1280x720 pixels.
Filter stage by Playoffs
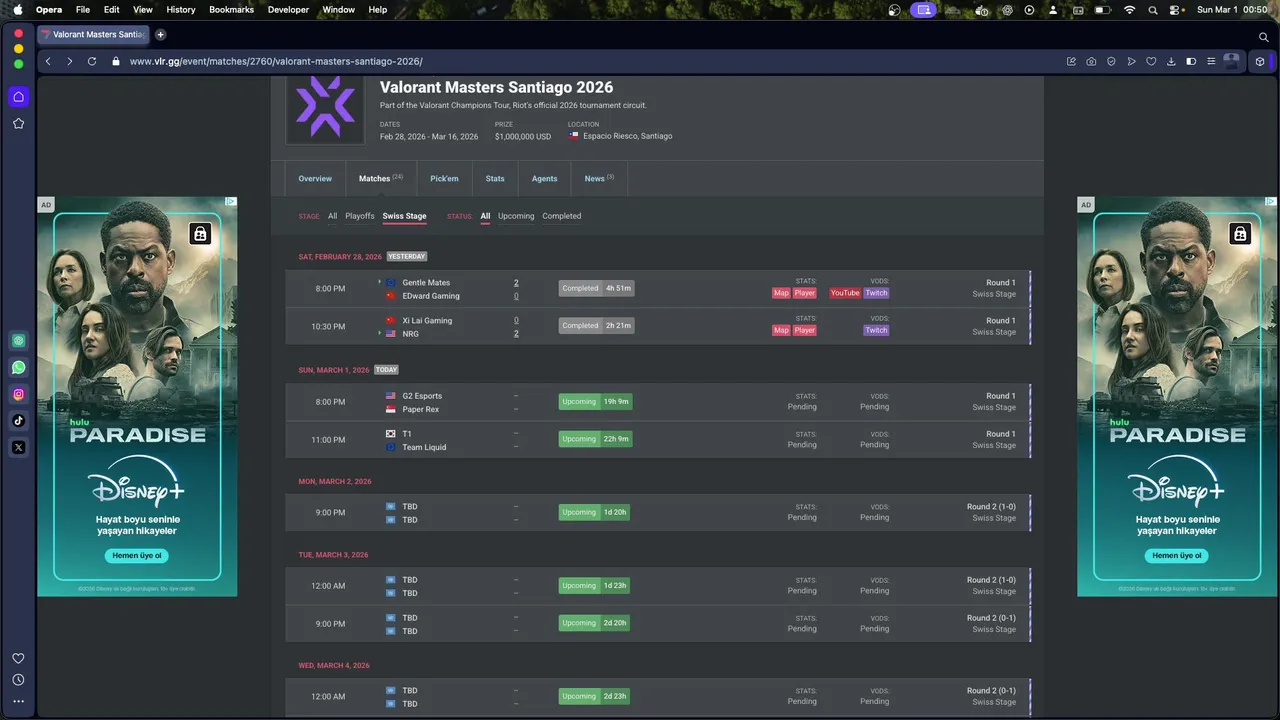[x=360, y=216]
